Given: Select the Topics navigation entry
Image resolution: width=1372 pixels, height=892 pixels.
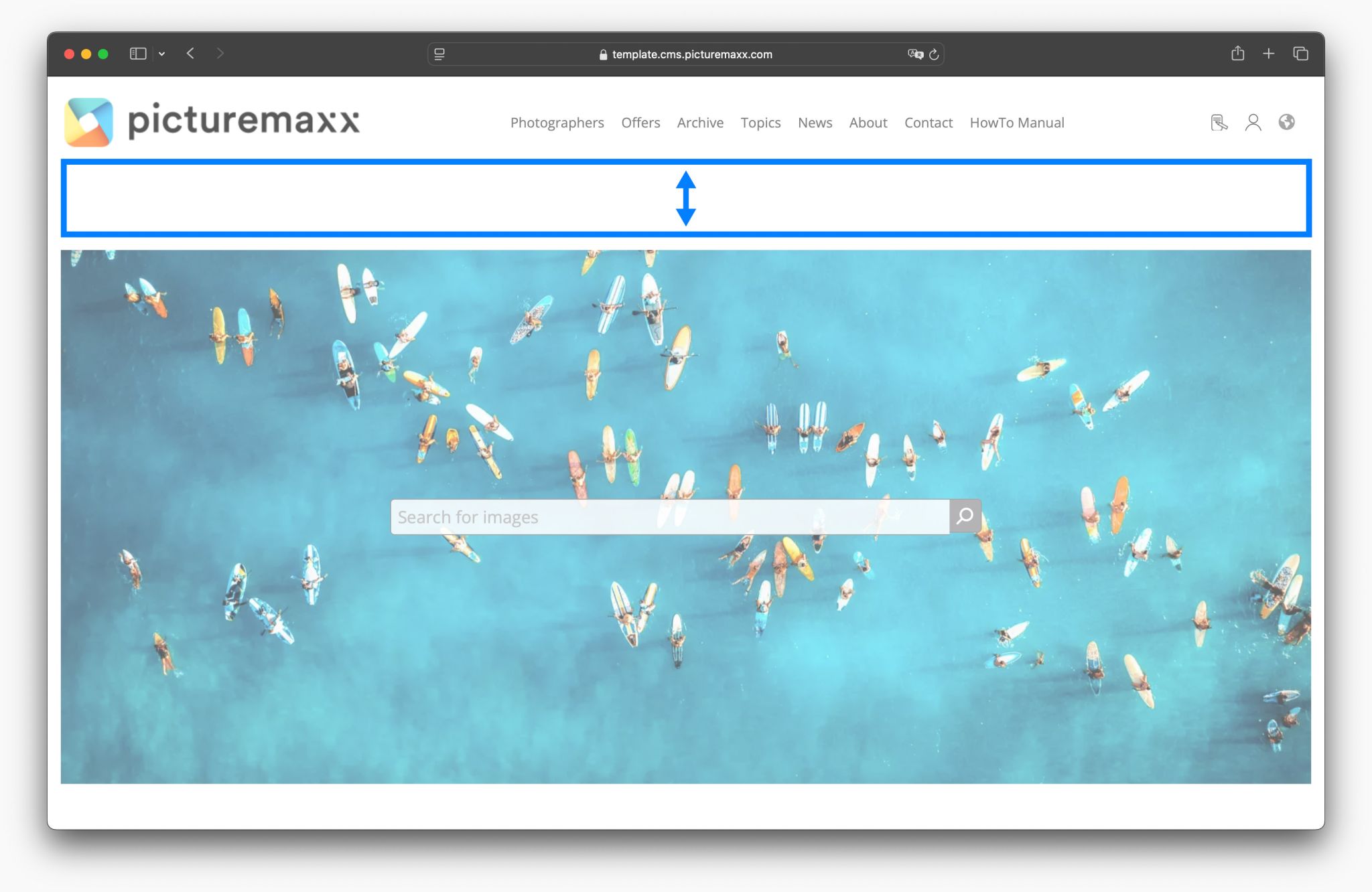Looking at the screenshot, I should click(x=760, y=123).
